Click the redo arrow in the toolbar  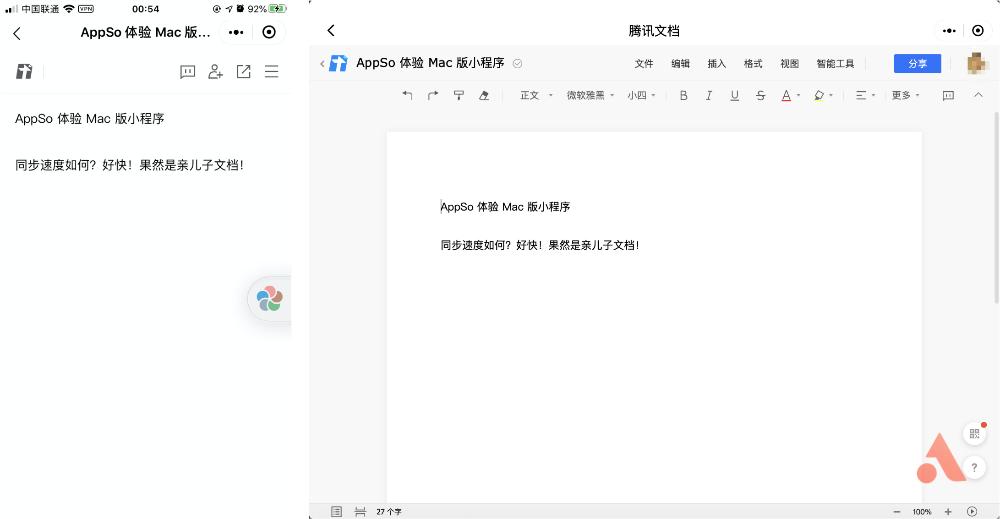pos(433,96)
